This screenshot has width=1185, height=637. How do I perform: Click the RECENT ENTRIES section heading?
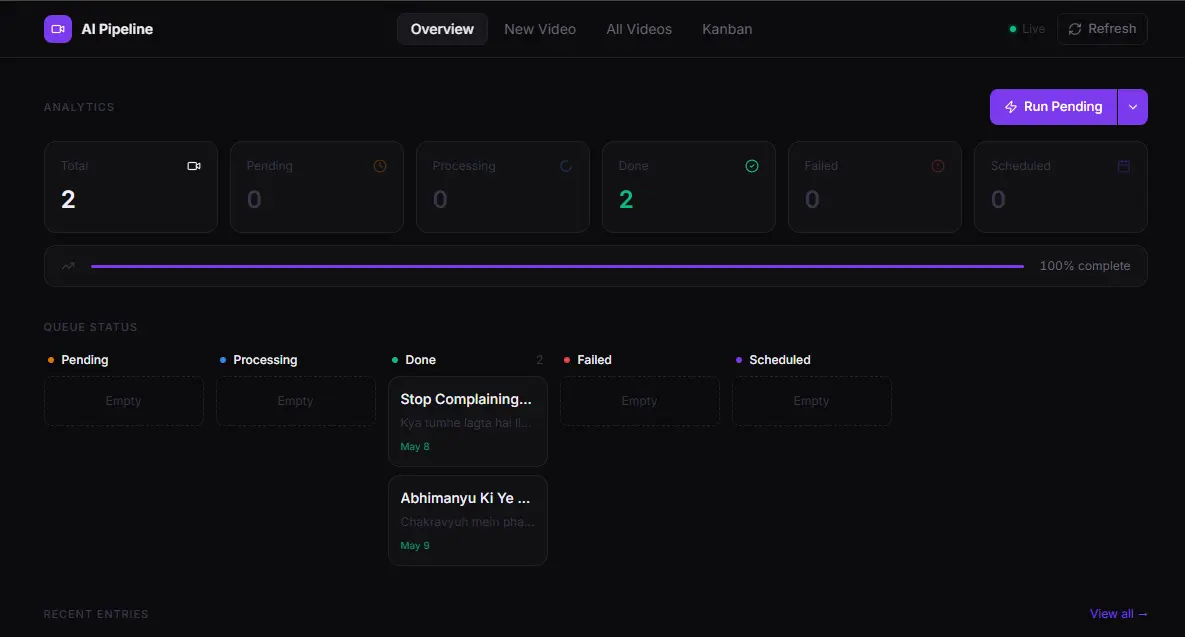click(x=95, y=614)
